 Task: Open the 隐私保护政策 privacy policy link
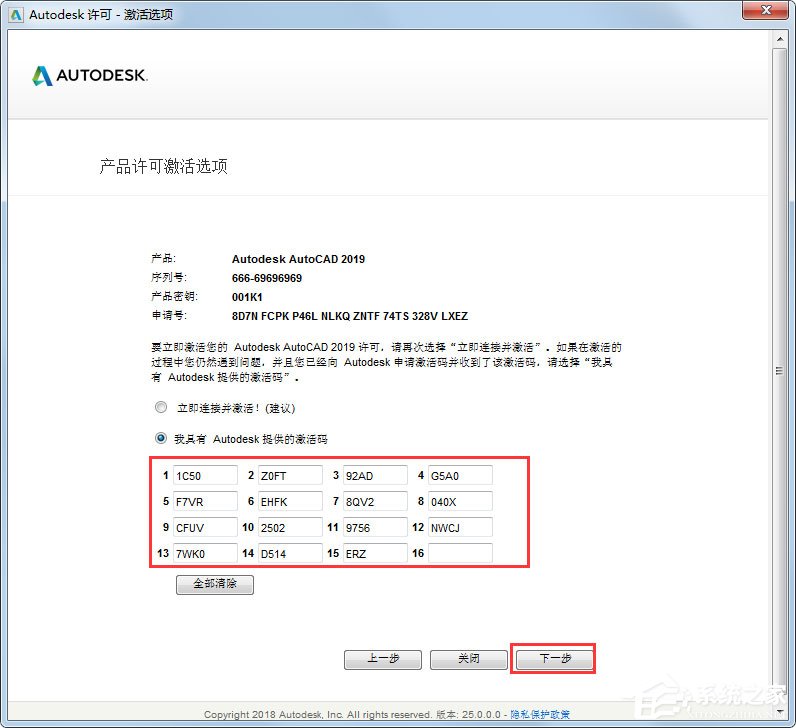(x=540, y=714)
